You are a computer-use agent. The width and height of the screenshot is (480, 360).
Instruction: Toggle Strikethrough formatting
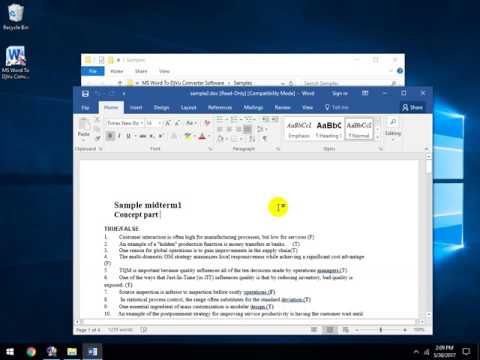coord(143,136)
